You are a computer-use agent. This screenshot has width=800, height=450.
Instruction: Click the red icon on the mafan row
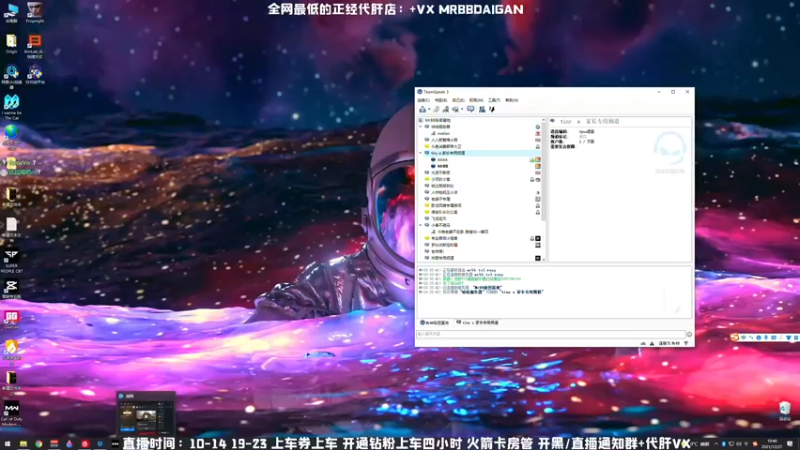coord(538,134)
